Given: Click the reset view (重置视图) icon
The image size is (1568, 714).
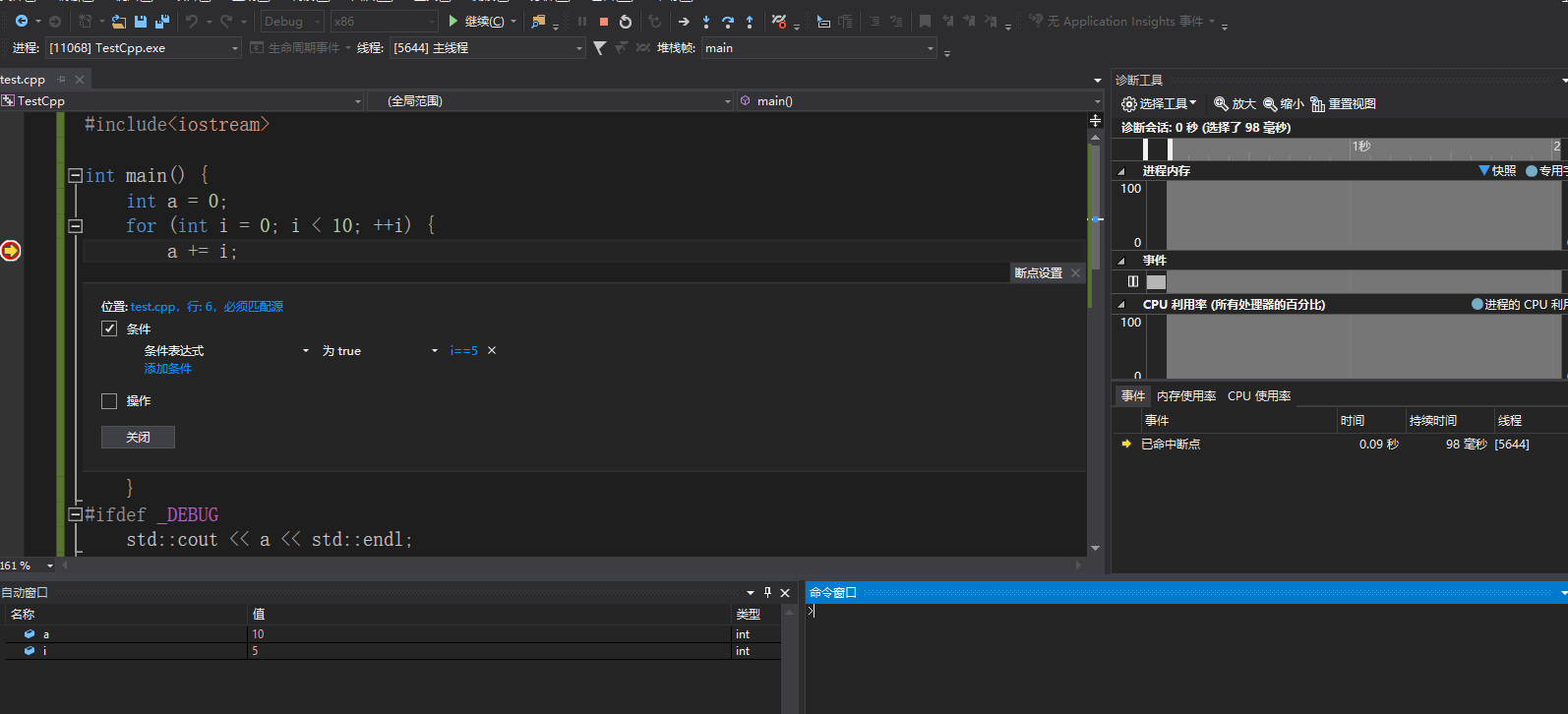Looking at the screenshot, I should click(x=1318, y=103).
